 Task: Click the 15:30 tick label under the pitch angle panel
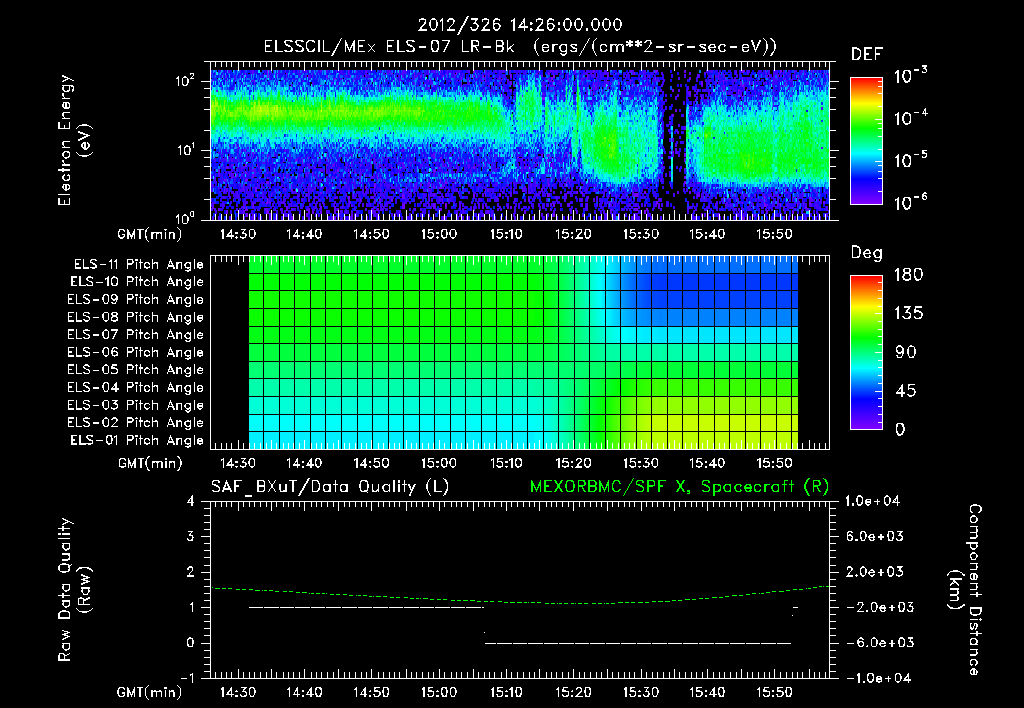(641, 463)
